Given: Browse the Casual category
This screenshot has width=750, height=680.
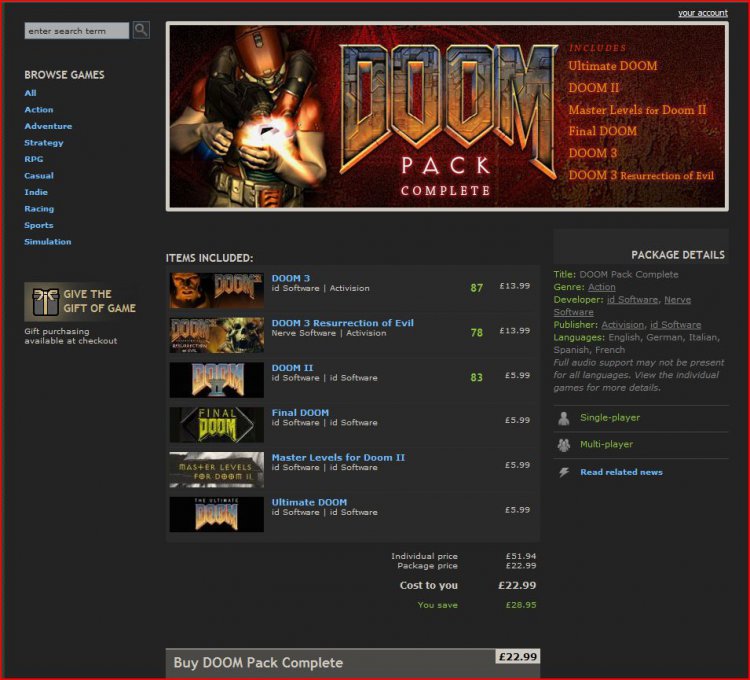Looking at the screenshot, I should coord(39,175).
